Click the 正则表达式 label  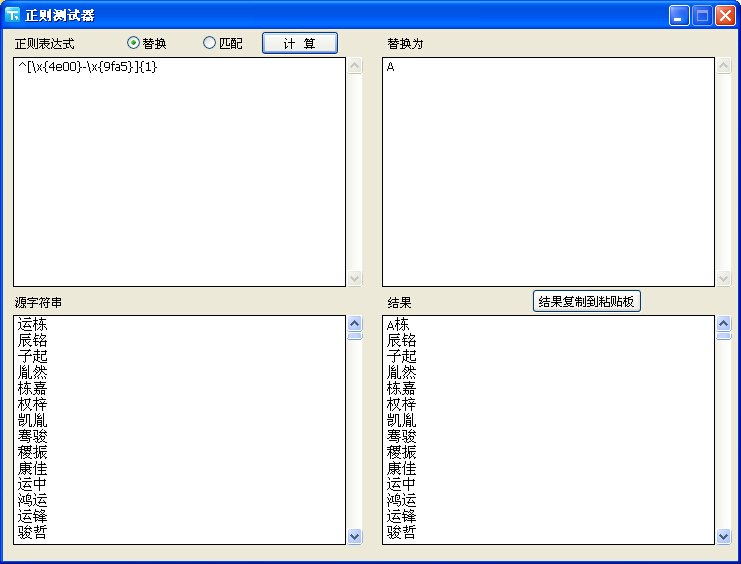(44, 44)
